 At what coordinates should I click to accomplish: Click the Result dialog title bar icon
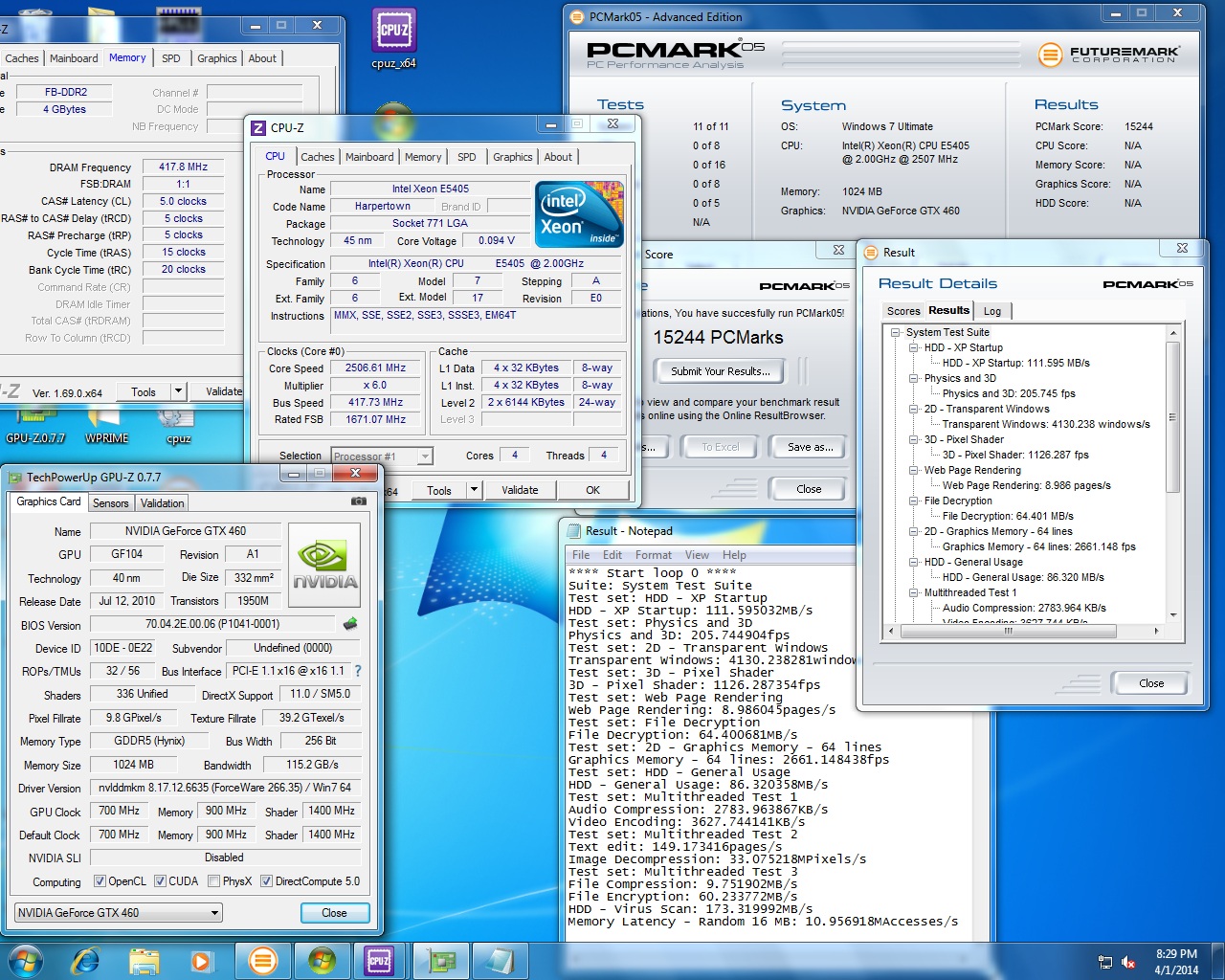click(x=871, y=253)
